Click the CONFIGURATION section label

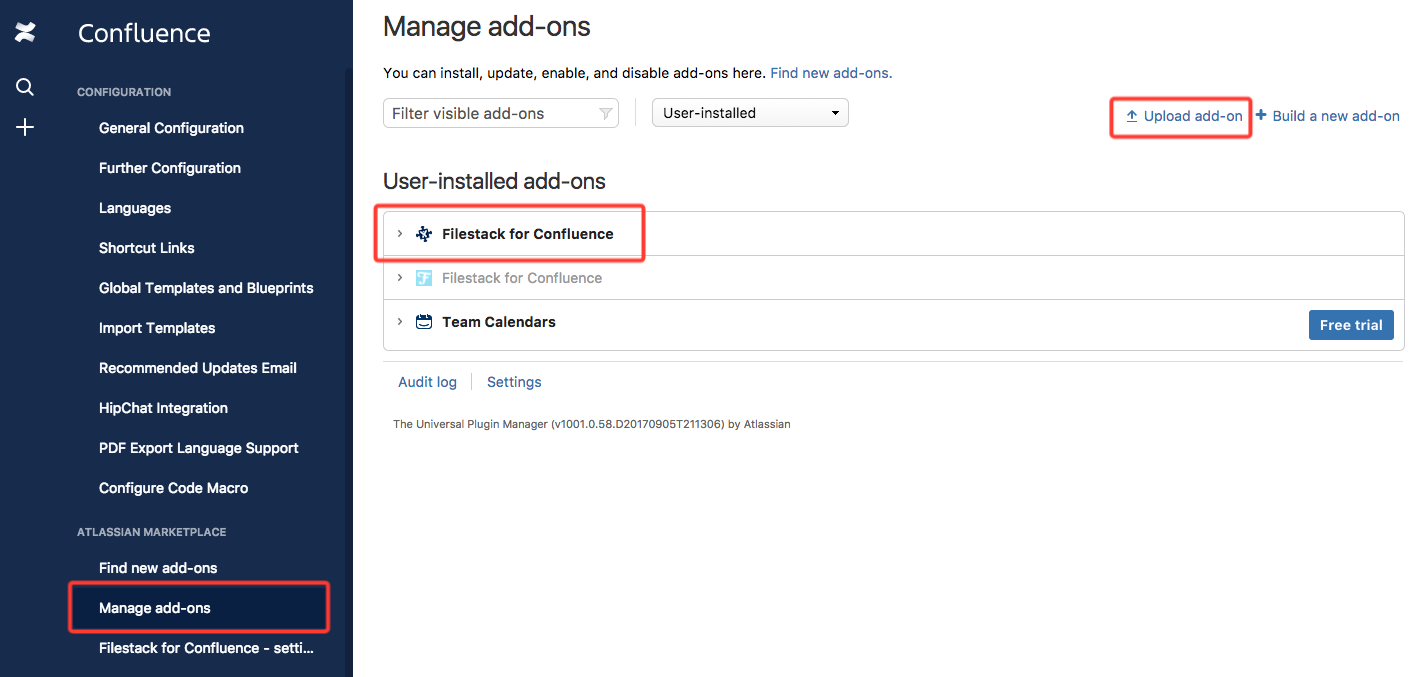(x=124, y=92)
